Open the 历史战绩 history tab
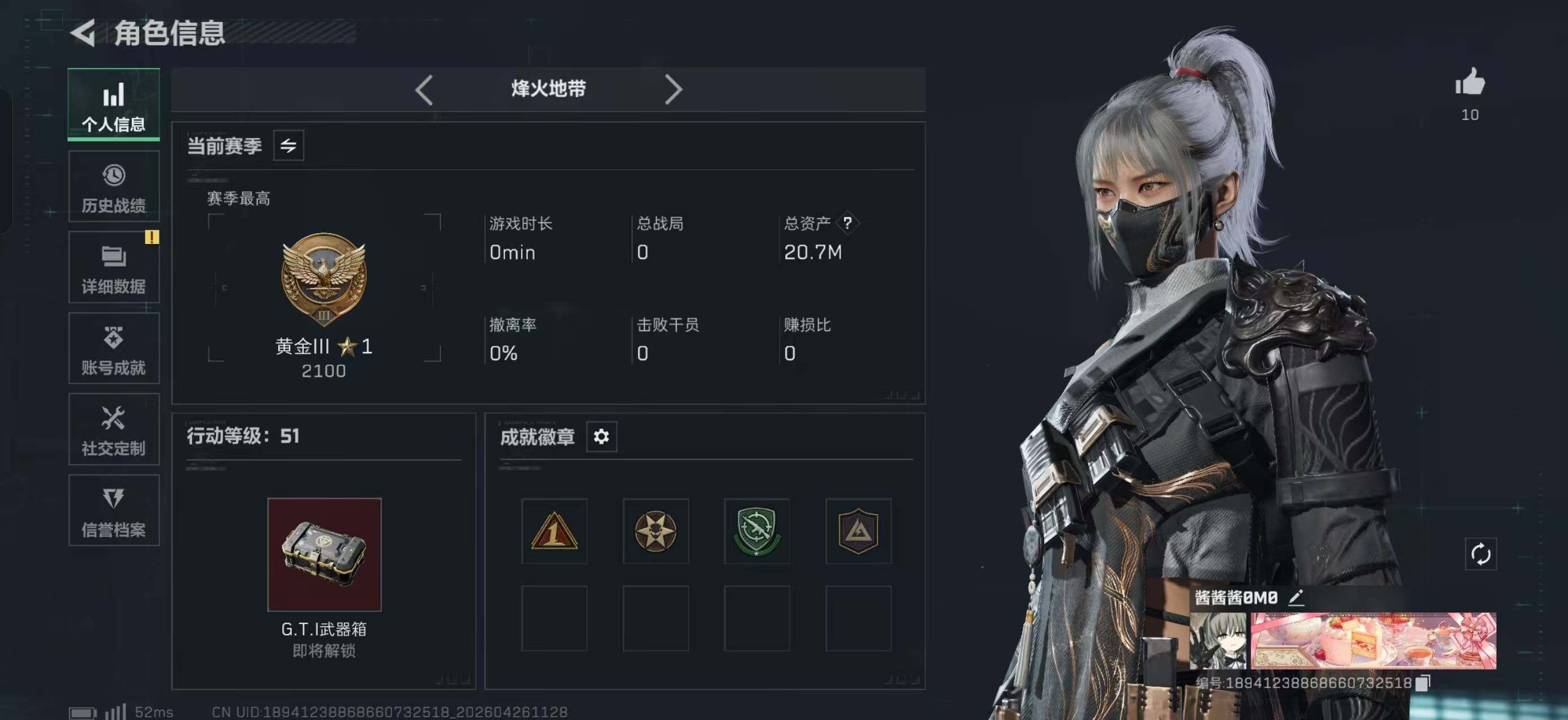 click(x=114, y=186)
